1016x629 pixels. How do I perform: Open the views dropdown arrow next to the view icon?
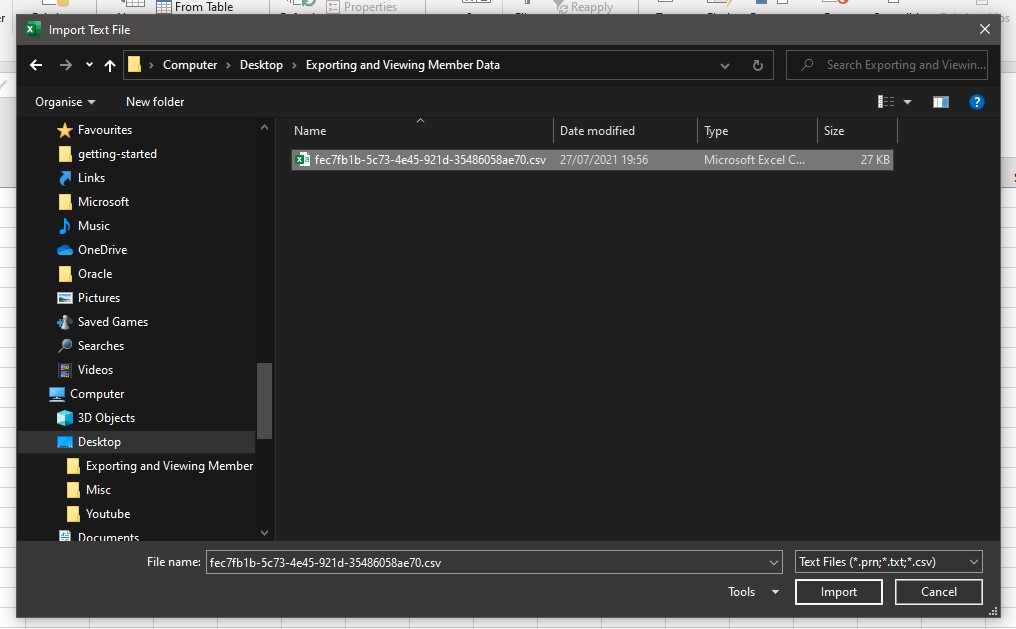click(907, 101)
